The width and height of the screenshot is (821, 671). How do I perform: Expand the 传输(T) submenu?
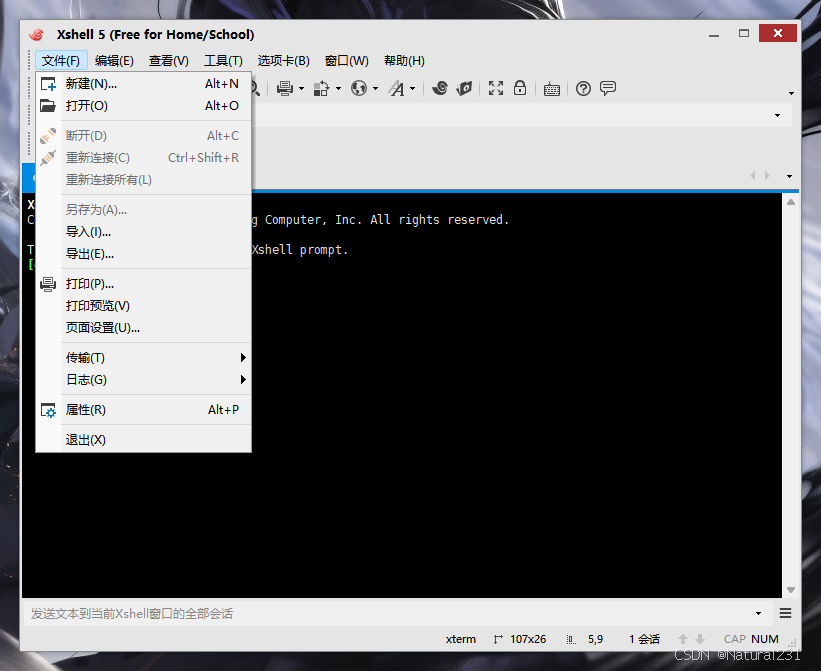243,357
